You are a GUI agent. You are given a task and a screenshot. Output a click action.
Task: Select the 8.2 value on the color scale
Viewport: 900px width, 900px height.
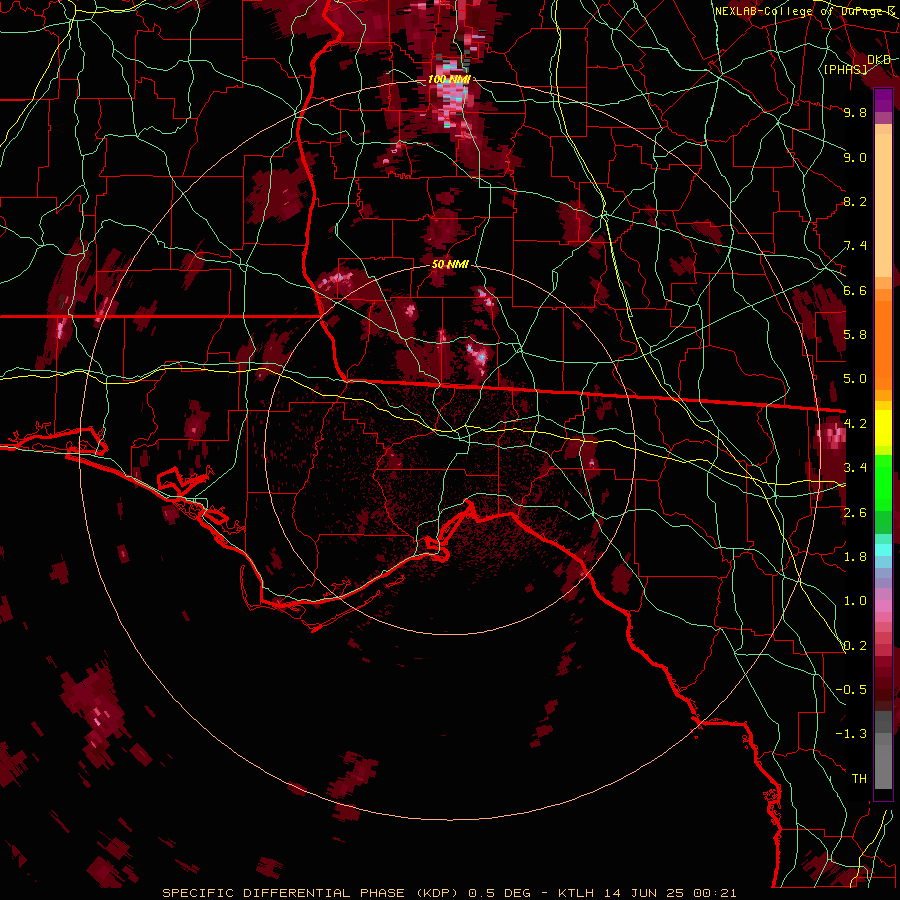pyautogui.click(x=855, y=201)
